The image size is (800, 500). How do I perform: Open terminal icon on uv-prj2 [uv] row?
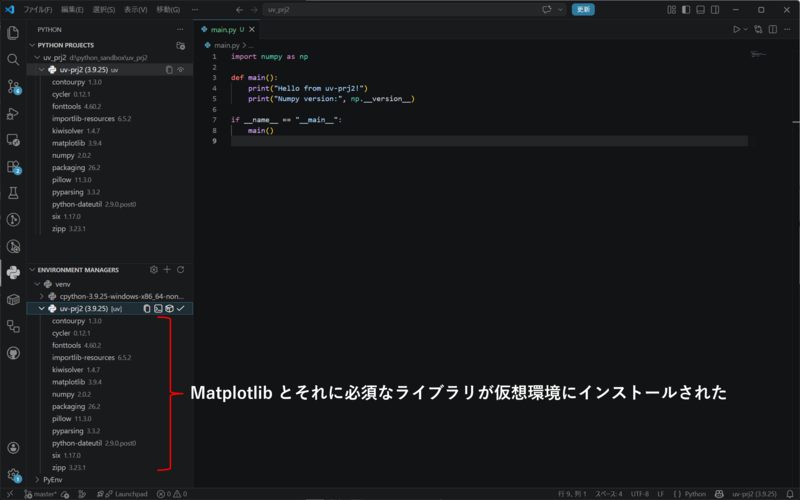click(158, 309)
